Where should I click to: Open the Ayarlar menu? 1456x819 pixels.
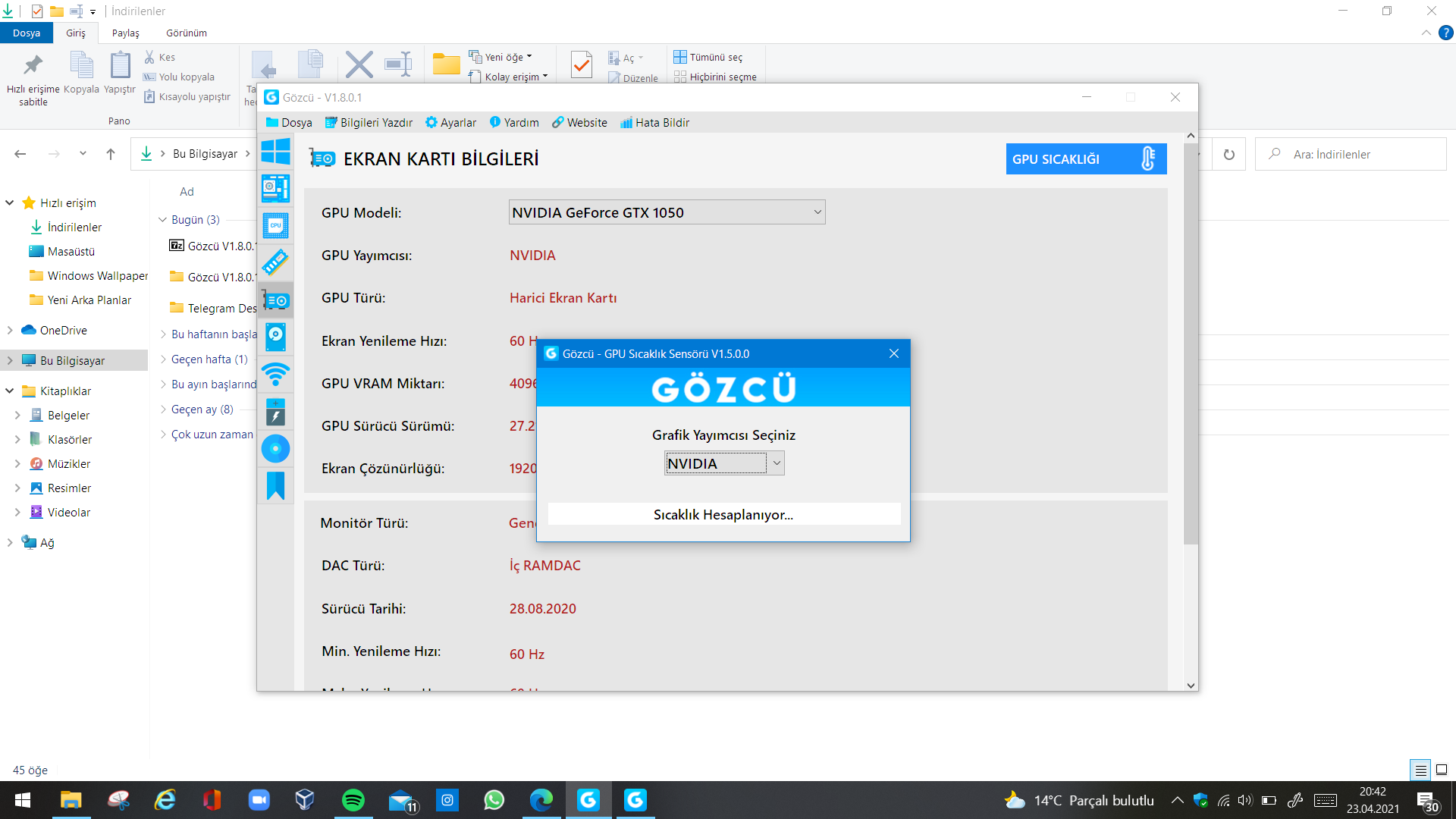450,123
